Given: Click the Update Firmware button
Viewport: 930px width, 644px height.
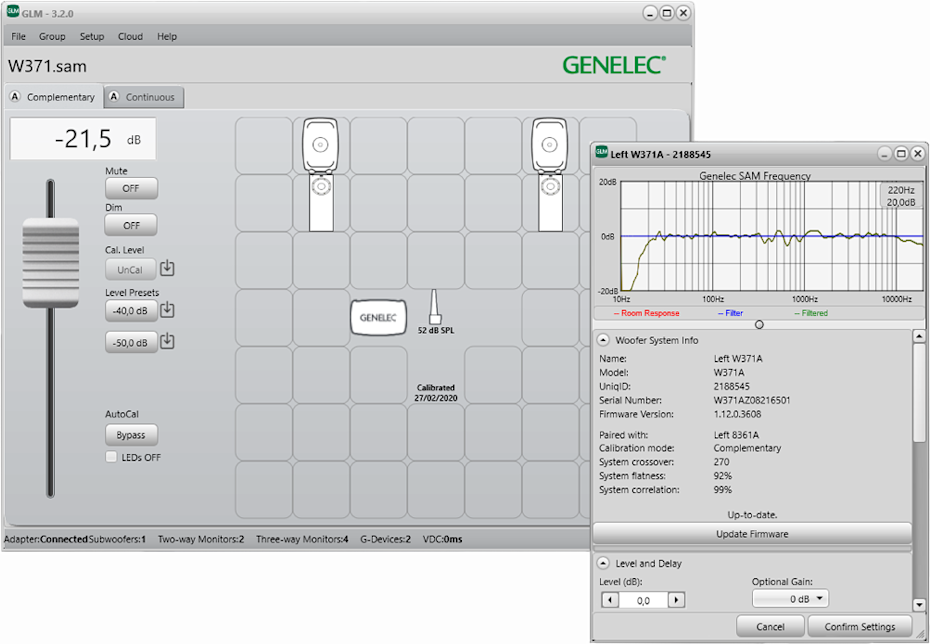Looking at the screenshot, I should pos(751,534).
